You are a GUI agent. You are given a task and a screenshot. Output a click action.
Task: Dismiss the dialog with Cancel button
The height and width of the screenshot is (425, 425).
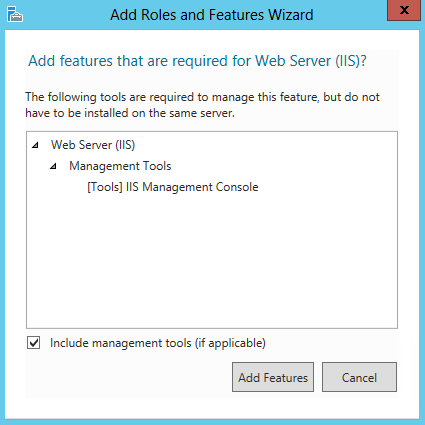(x=359, y=377)
